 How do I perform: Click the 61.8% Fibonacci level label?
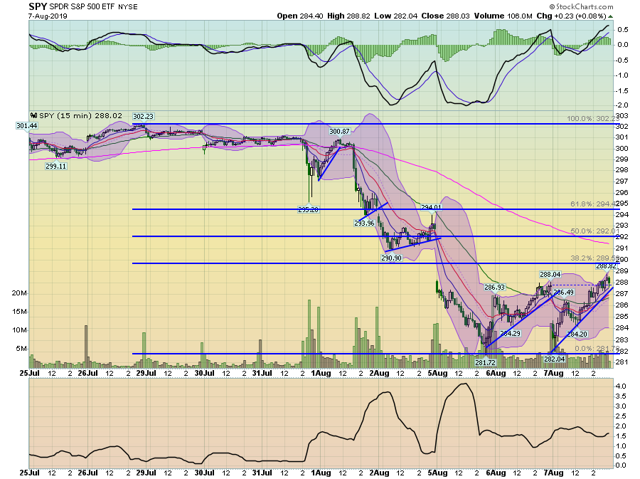coord(594,204)
